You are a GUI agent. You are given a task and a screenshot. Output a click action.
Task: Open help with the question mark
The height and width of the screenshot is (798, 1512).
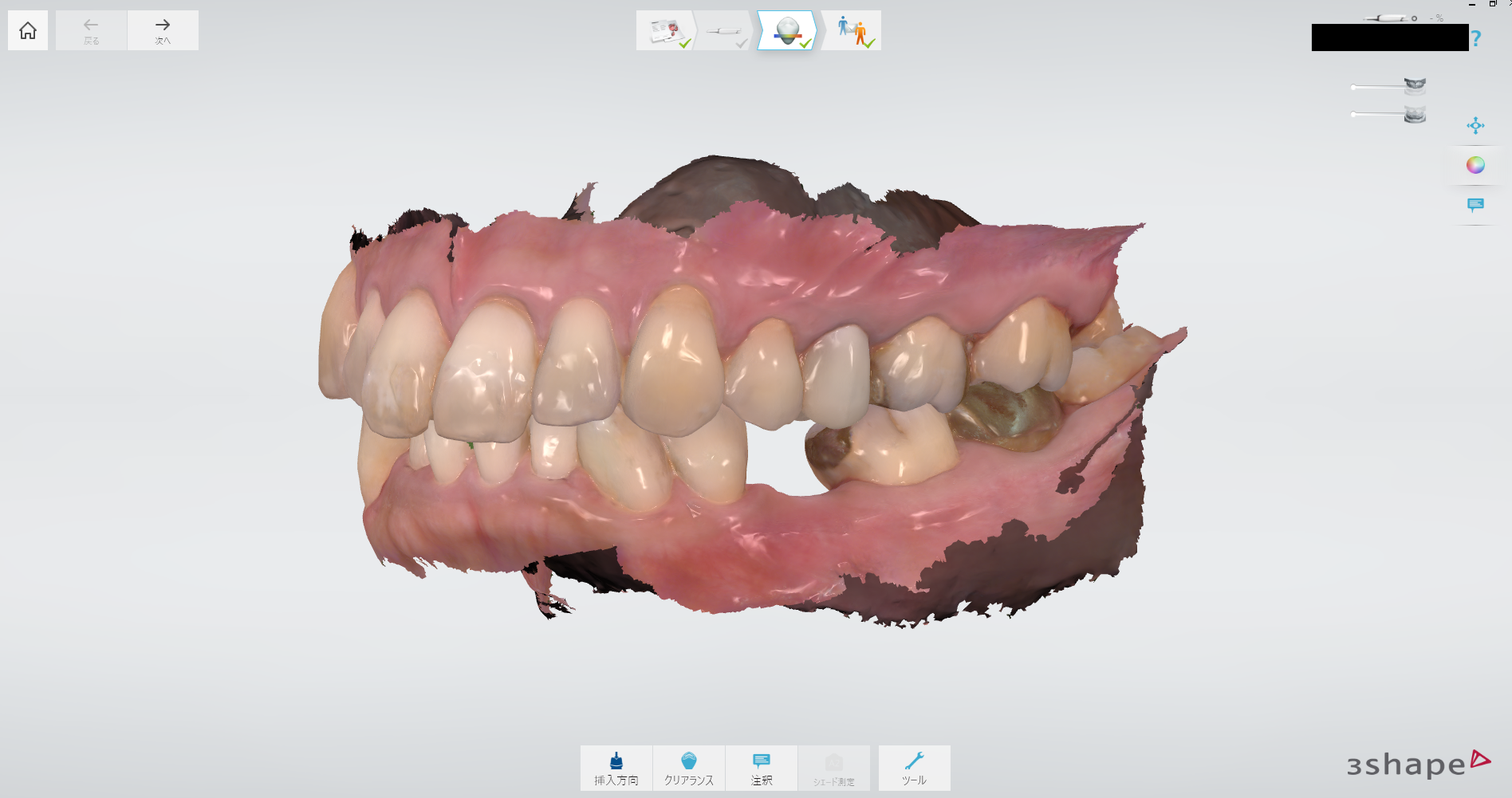pos(1476,38)
